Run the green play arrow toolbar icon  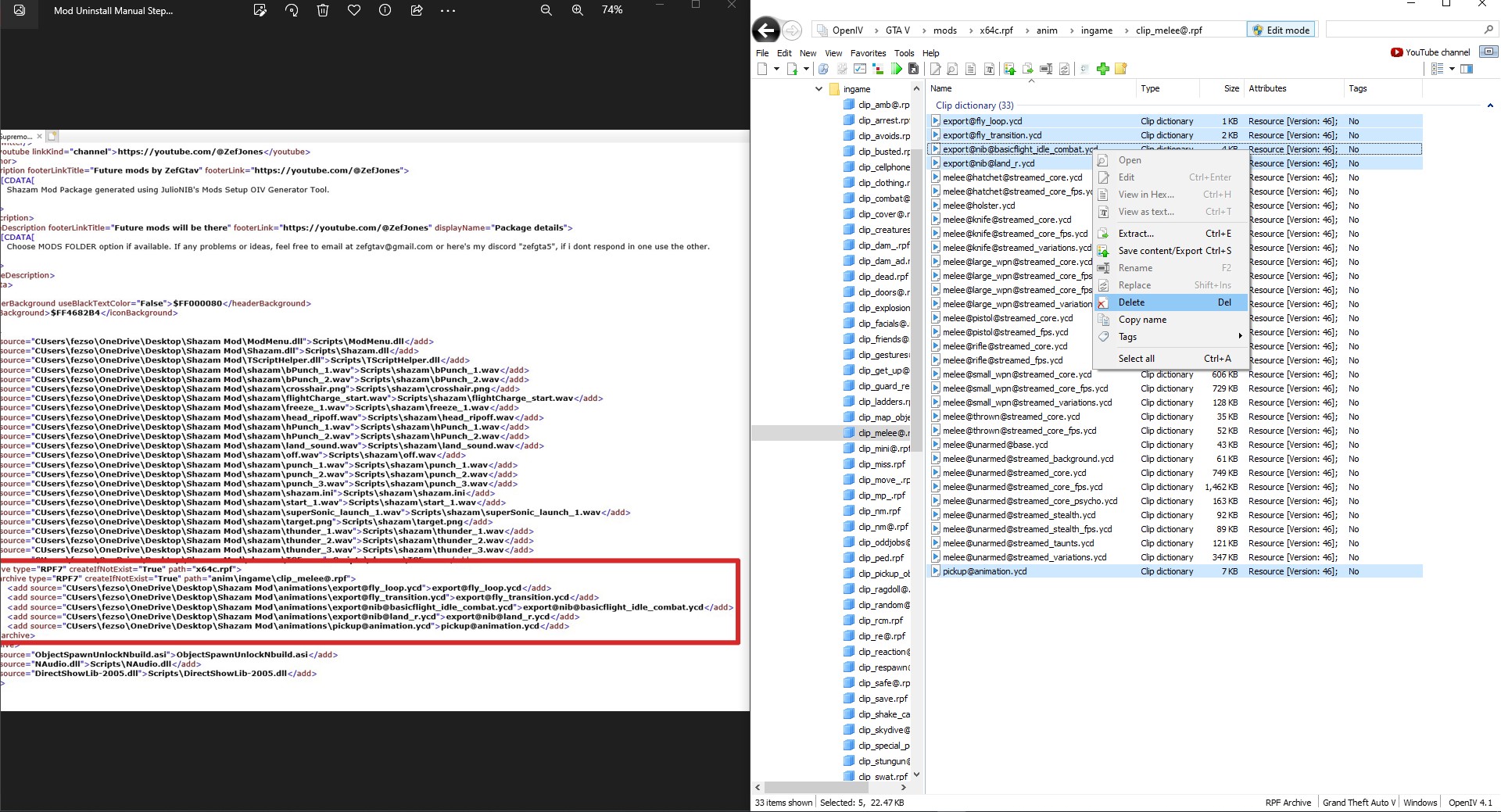[897, 69]
